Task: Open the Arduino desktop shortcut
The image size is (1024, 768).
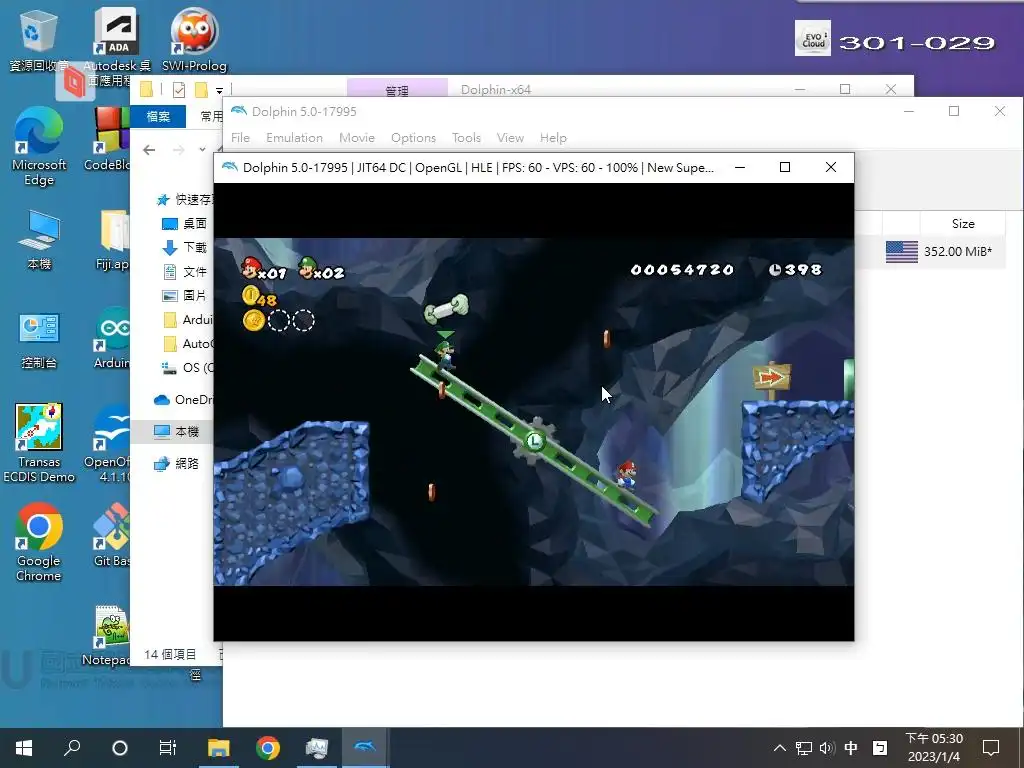Action: (112, 338)
